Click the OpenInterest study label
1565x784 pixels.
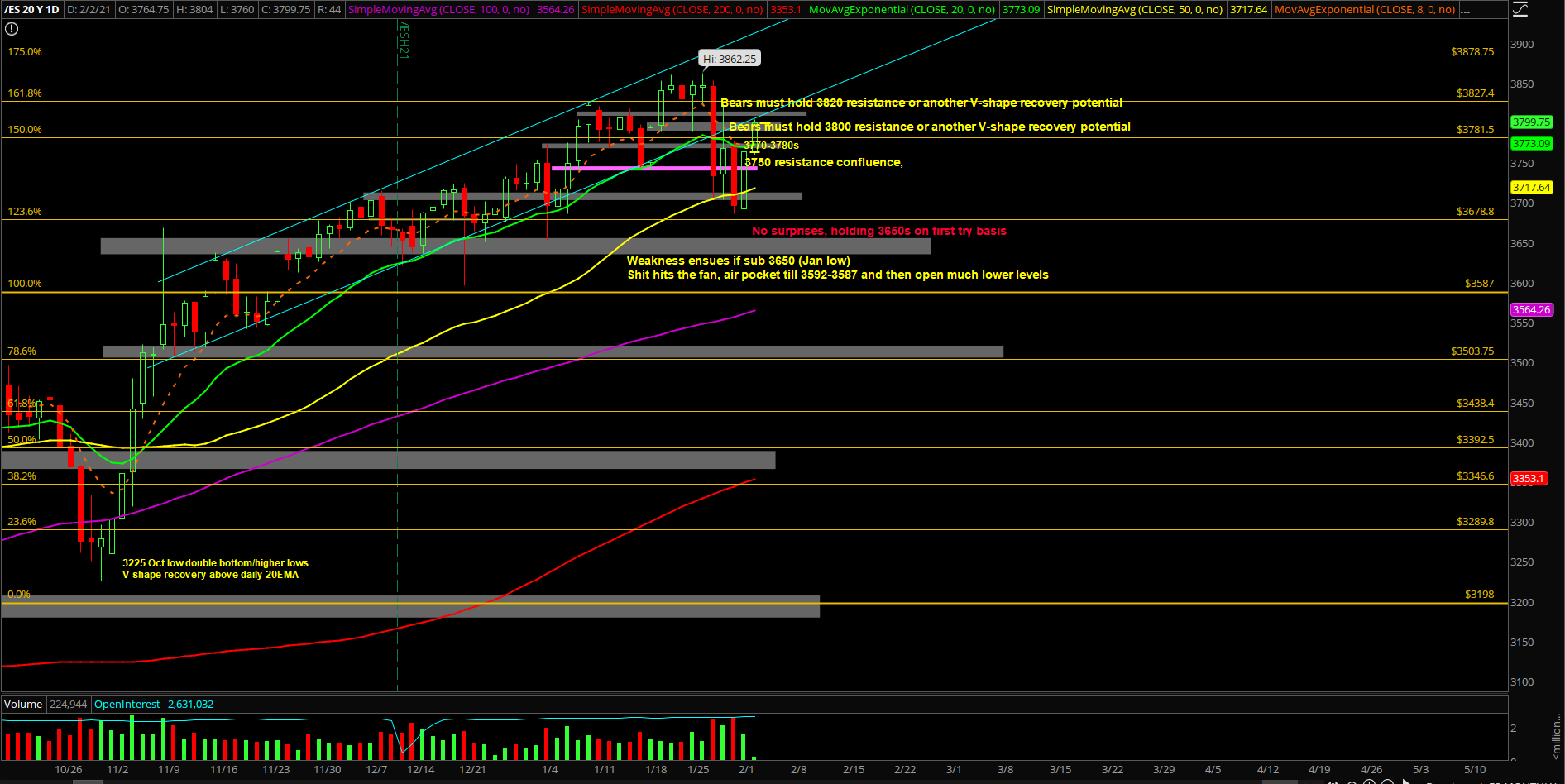(127, 705)
